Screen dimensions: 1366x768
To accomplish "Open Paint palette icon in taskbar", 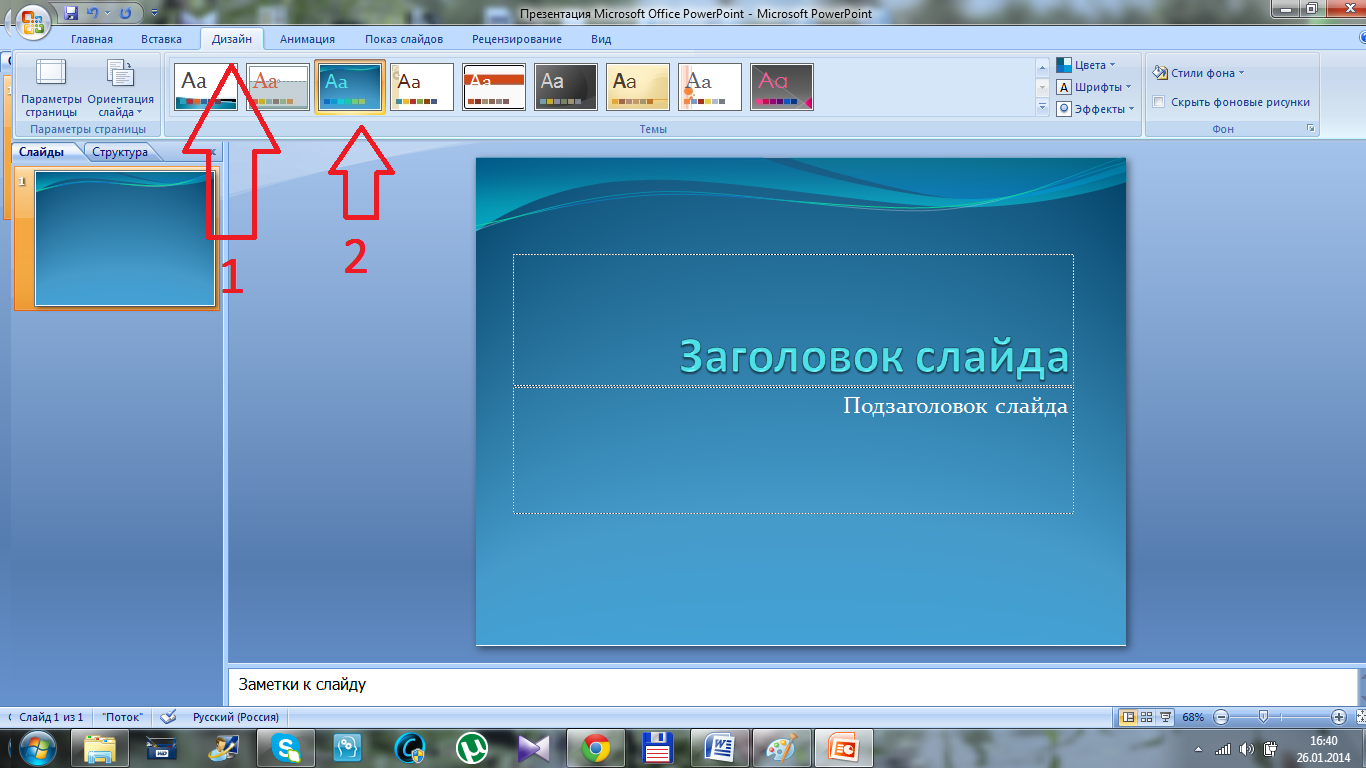I will (782, 747).
